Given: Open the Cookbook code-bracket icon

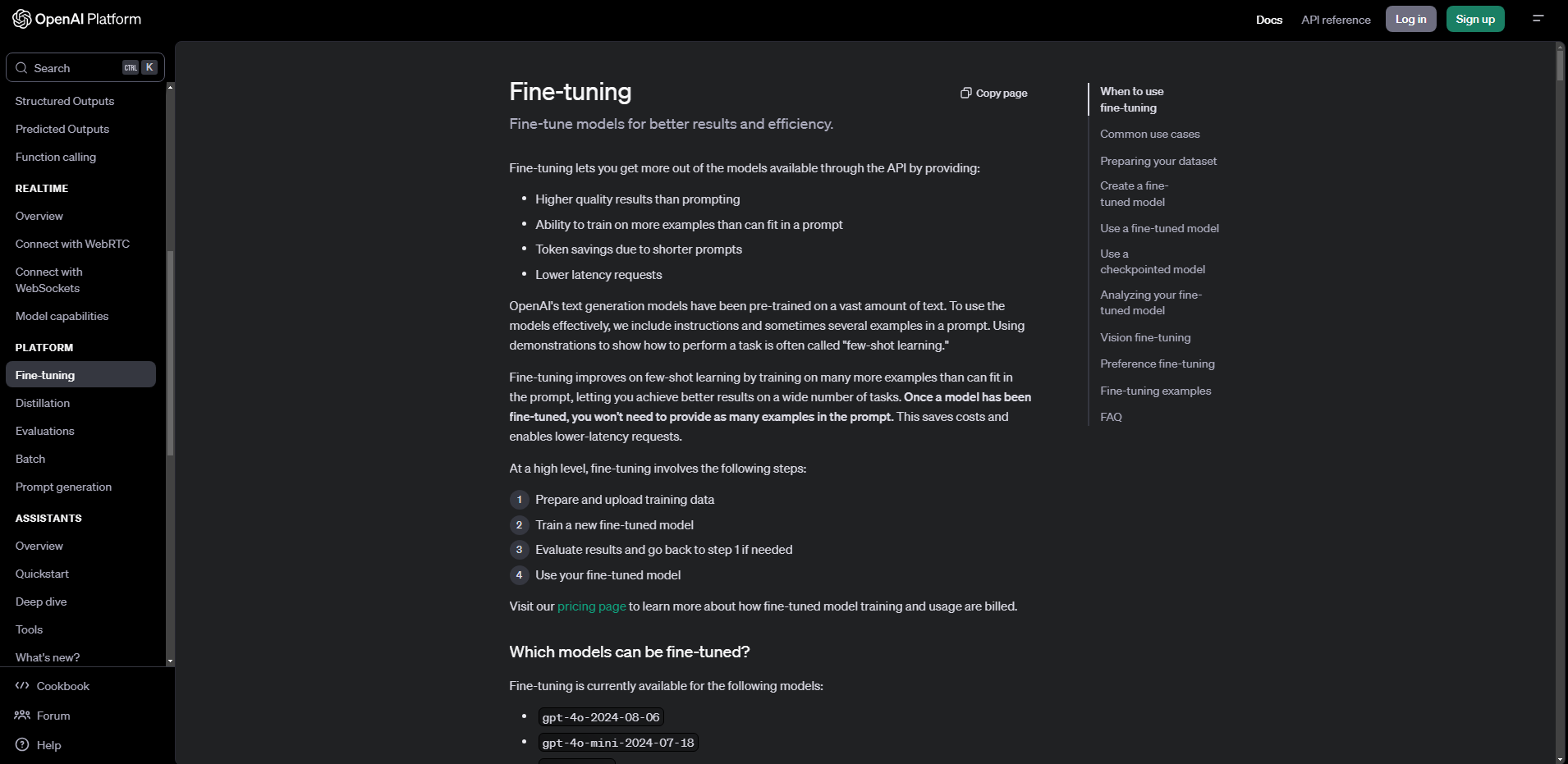Looking at the screenshot, I should 22,686.
